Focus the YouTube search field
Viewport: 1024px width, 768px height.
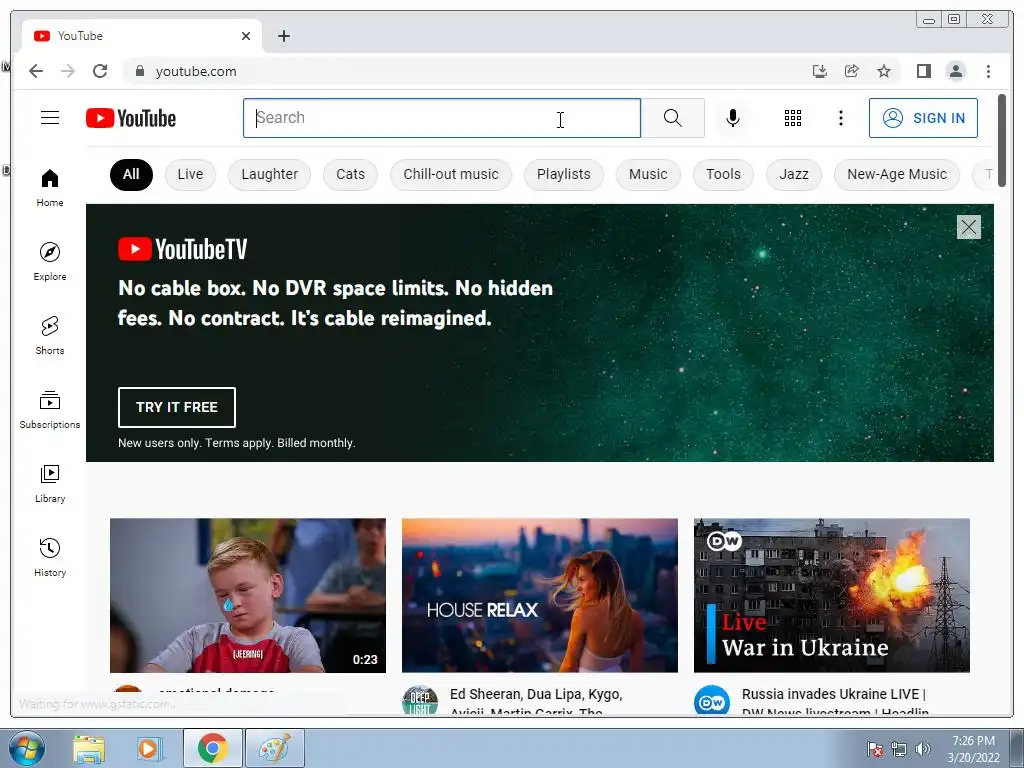(x=441, y=118)
